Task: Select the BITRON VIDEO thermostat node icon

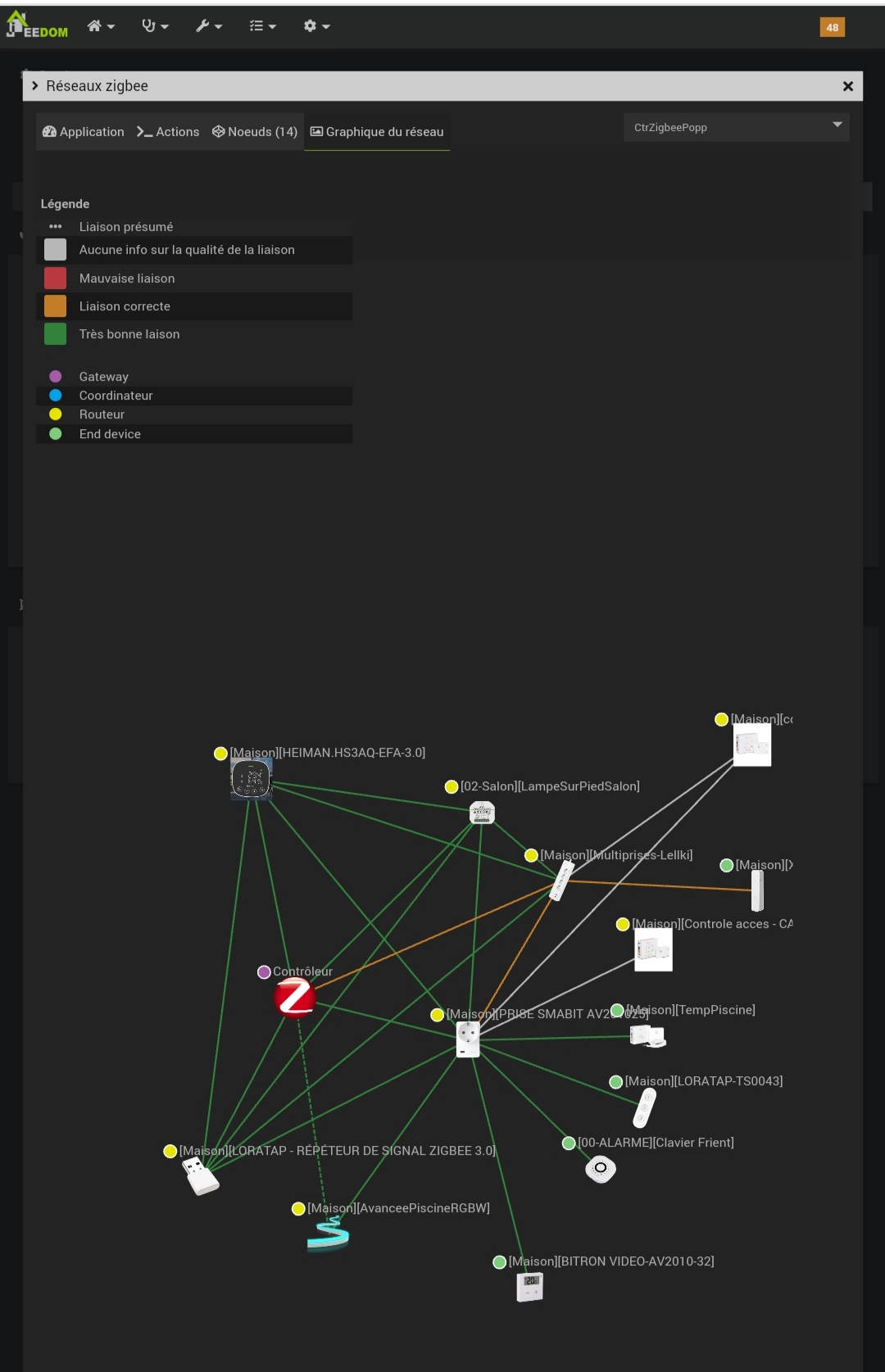Action: pos(529,1286)
